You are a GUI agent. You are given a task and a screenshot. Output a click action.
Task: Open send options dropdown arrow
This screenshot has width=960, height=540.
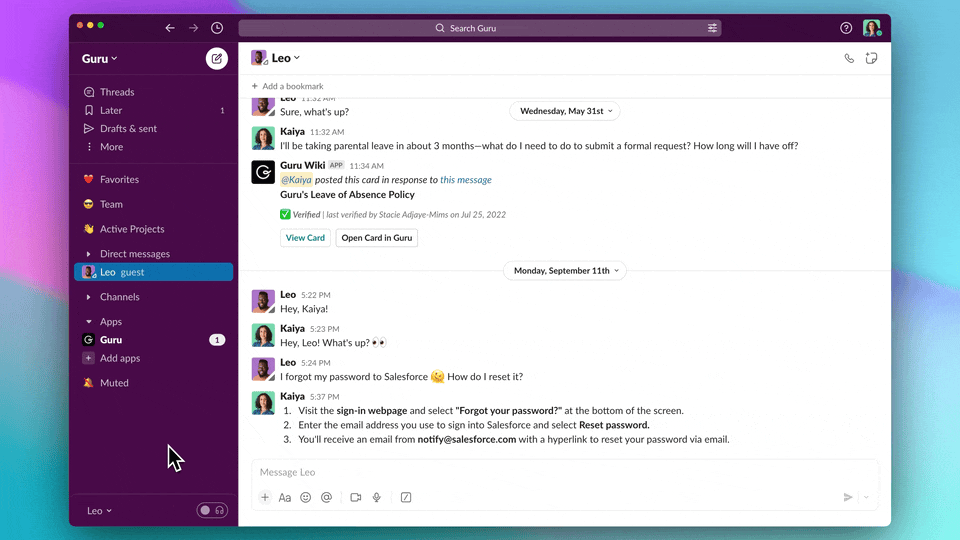[866, 497]
